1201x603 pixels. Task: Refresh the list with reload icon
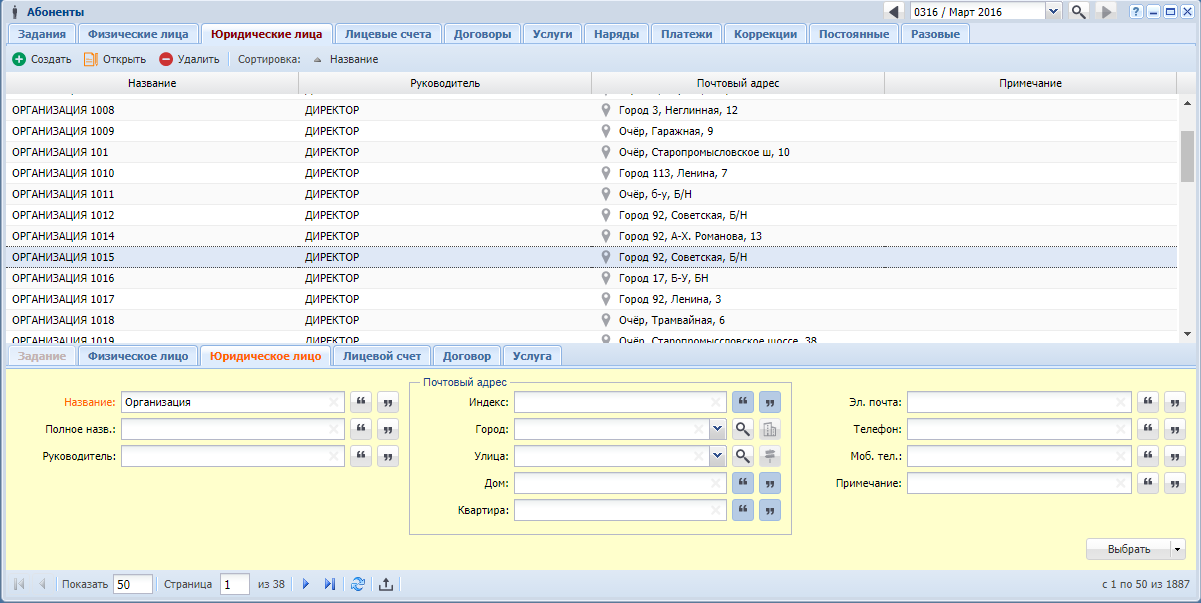[x=358, y=584]
